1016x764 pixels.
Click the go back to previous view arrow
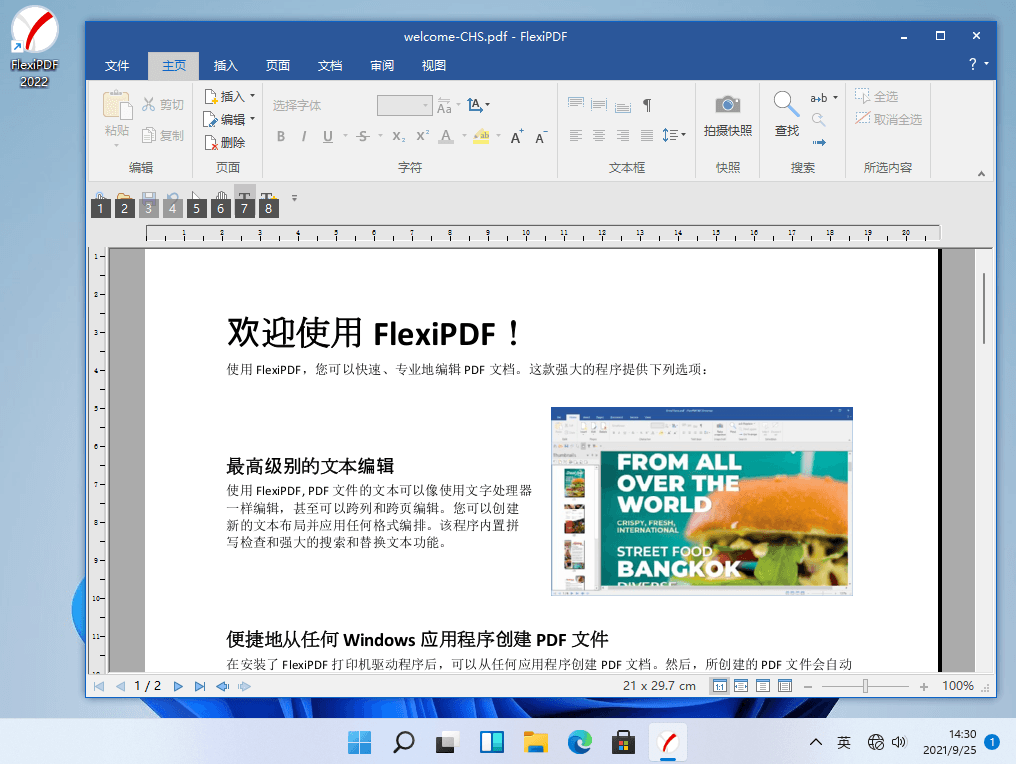pyautogui.click(x=223, y=686)
